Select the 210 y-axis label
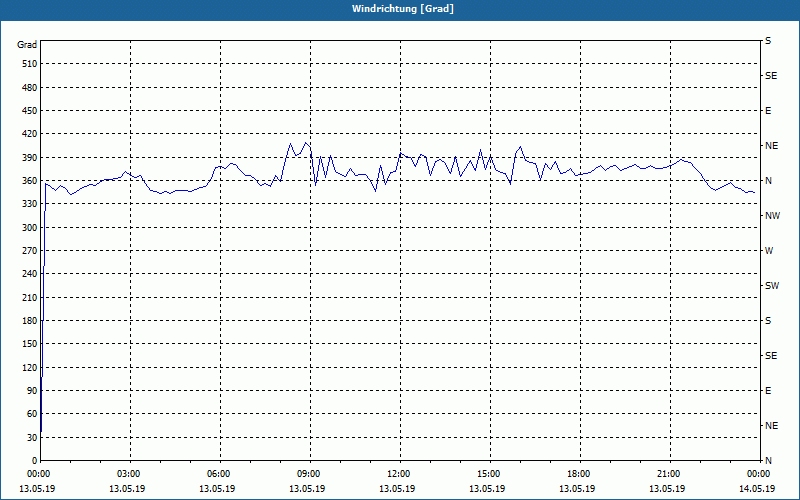Screen dimensions: 800x500 coord(30,297)
